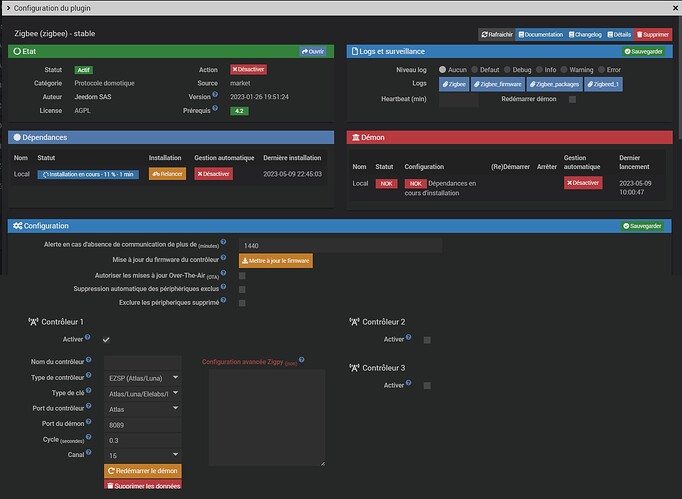This screenshot has height=499, width=682.
Task: Open the Zigbee log
Action: click(454, 84)
